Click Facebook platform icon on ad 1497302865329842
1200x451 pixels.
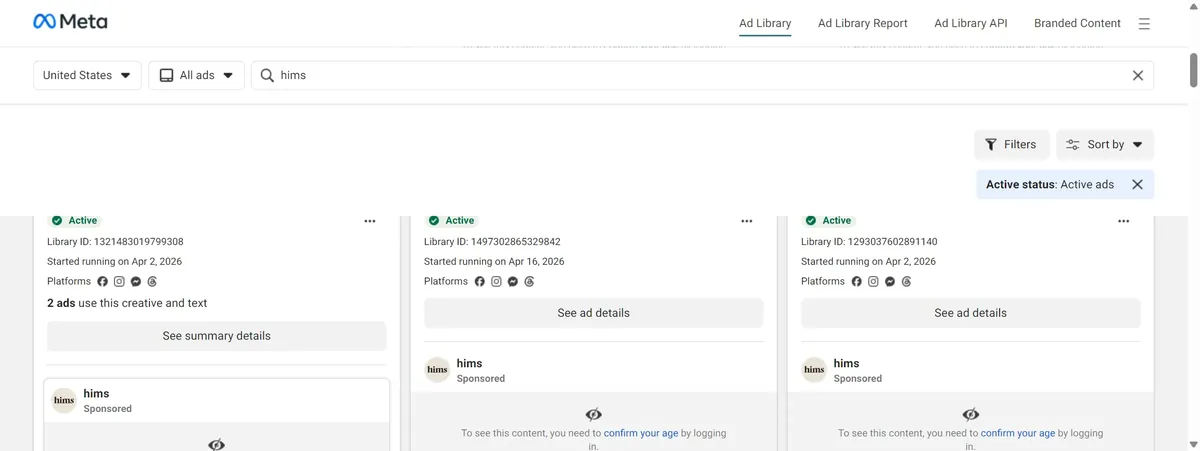(x=480, y=282)
